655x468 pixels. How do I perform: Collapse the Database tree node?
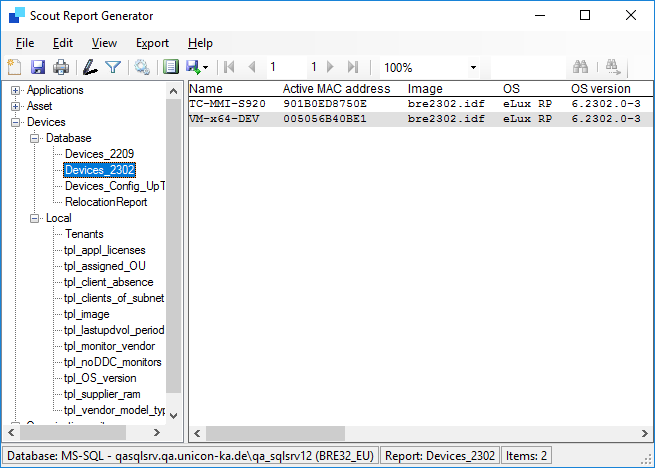point(35,138)
